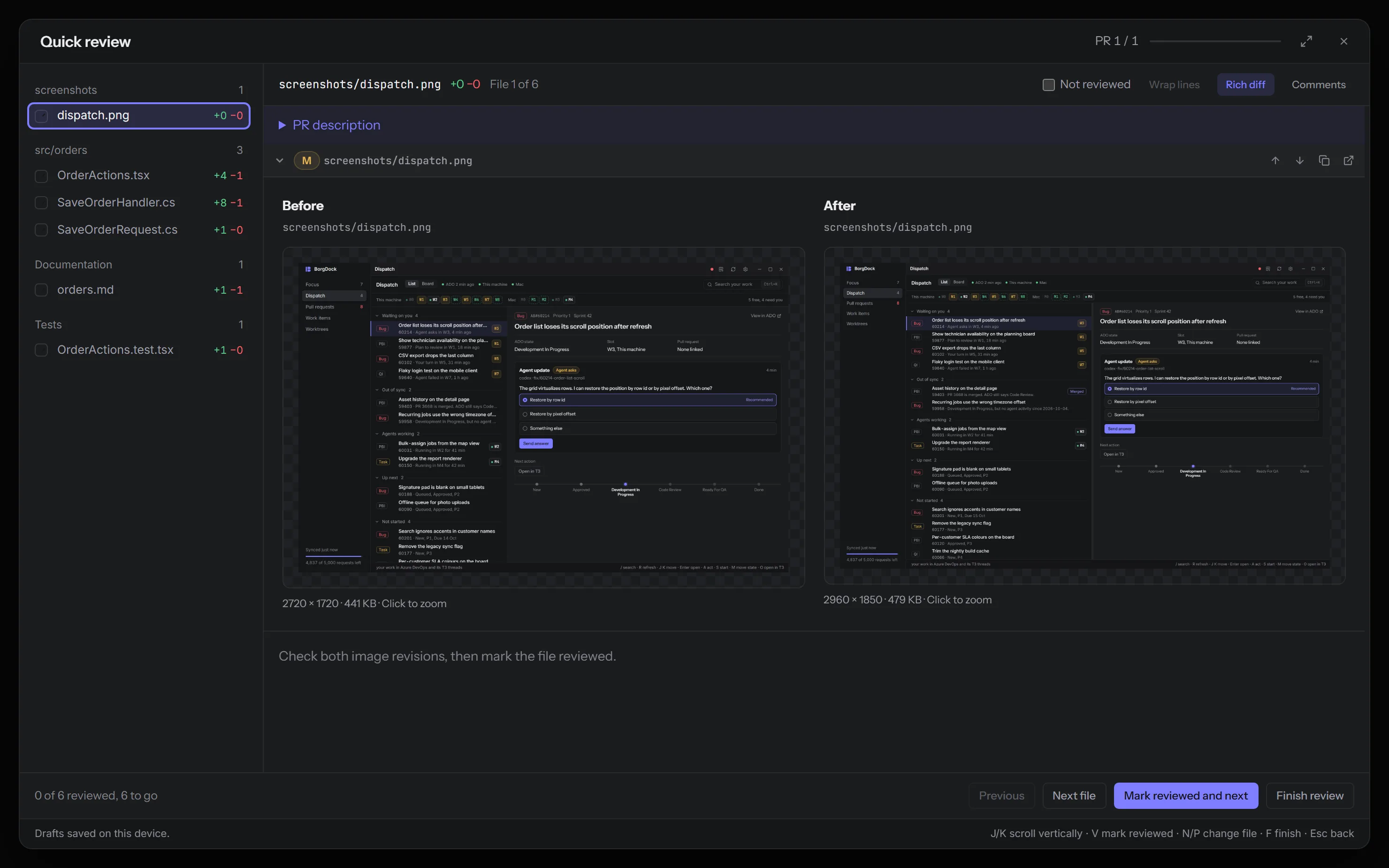Toggle Wrap lines option
This screenshot has width=1389, height=868.
[1174, 85]
